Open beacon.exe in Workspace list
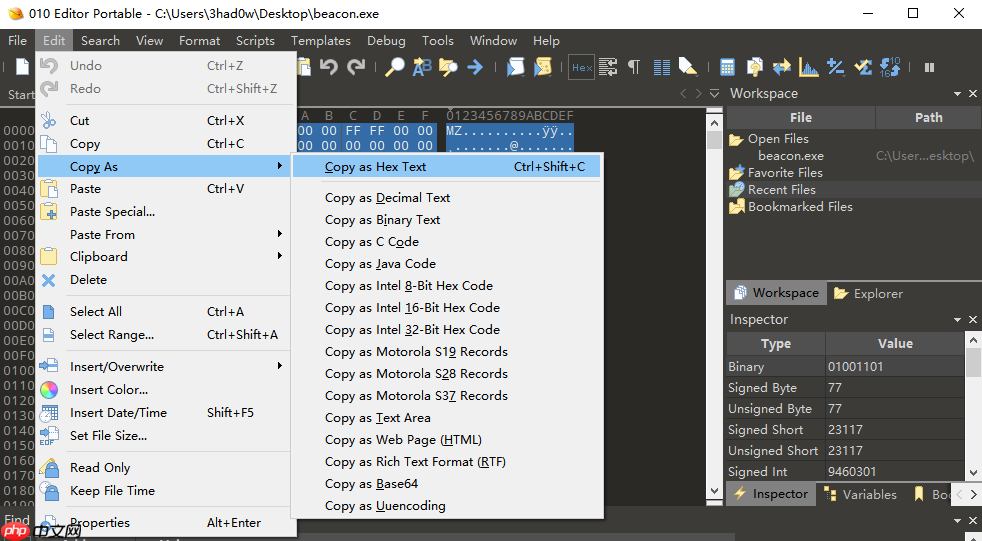Viewport: 982px width, 541px height. click(x=790, y=156)
